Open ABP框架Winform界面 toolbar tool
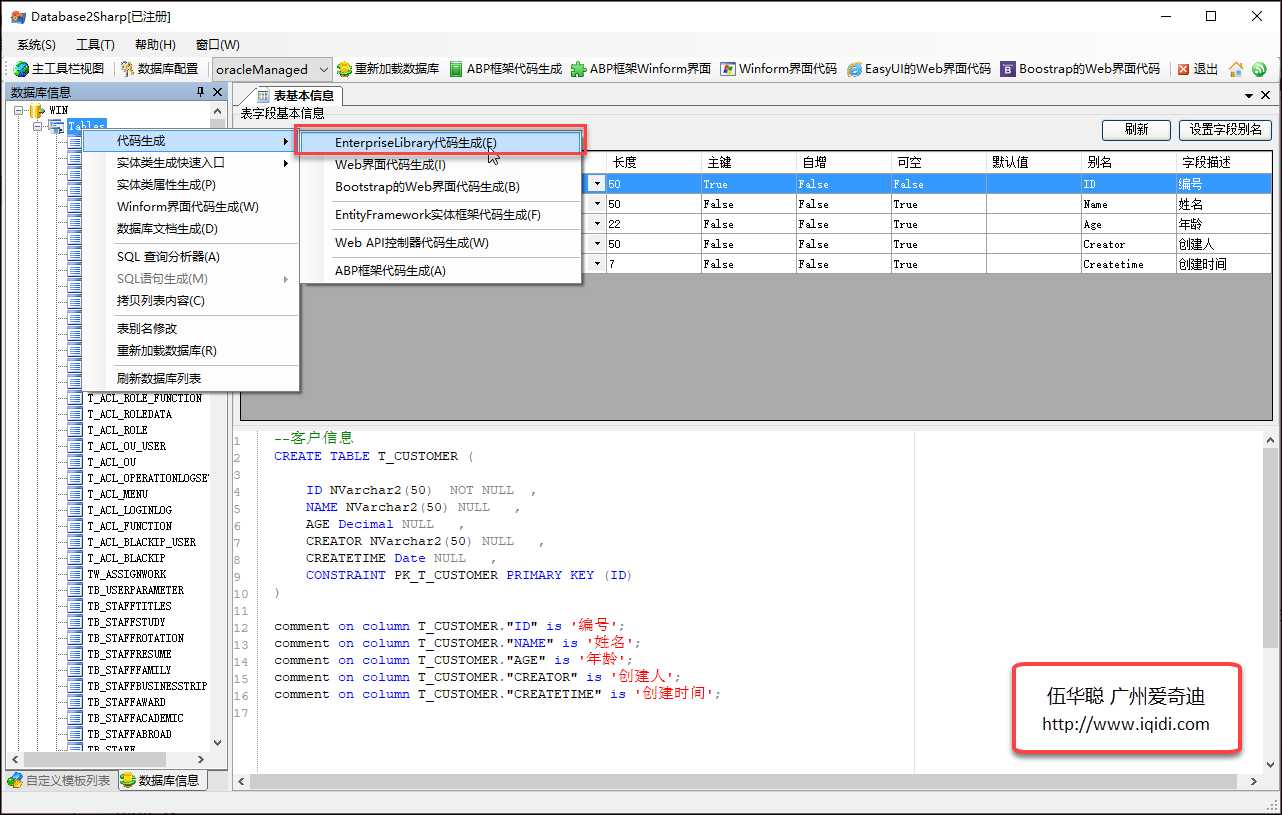 pos(641,69)
